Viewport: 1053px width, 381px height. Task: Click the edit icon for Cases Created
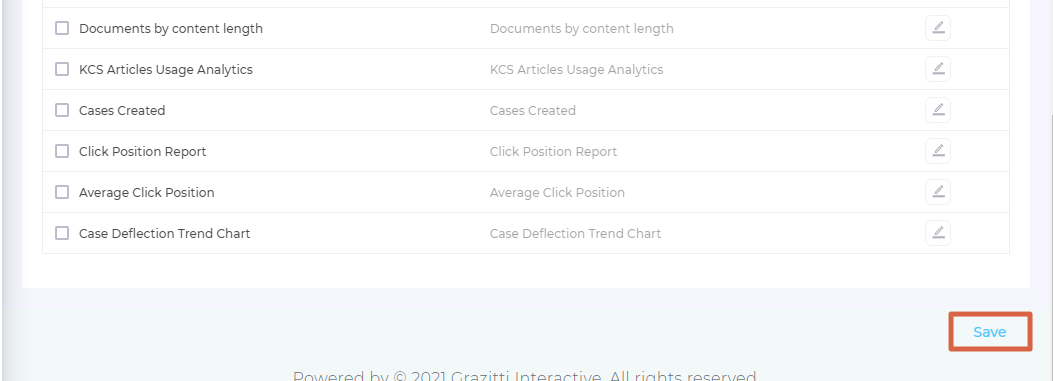(x=937, y=110)
